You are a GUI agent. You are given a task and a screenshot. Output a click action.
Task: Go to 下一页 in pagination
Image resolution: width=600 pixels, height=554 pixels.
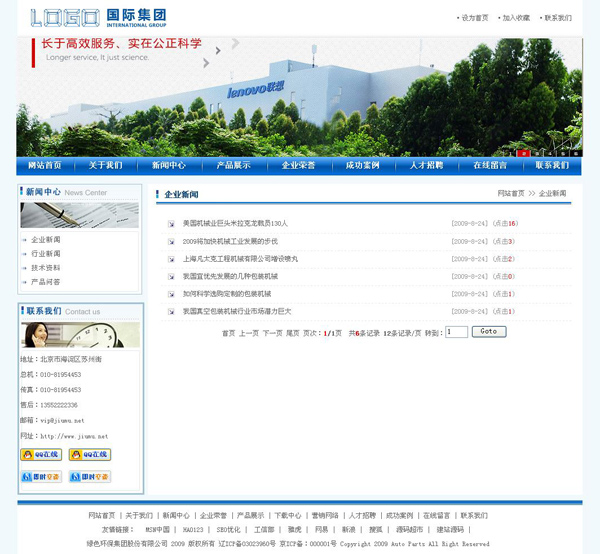click(272, 332)
